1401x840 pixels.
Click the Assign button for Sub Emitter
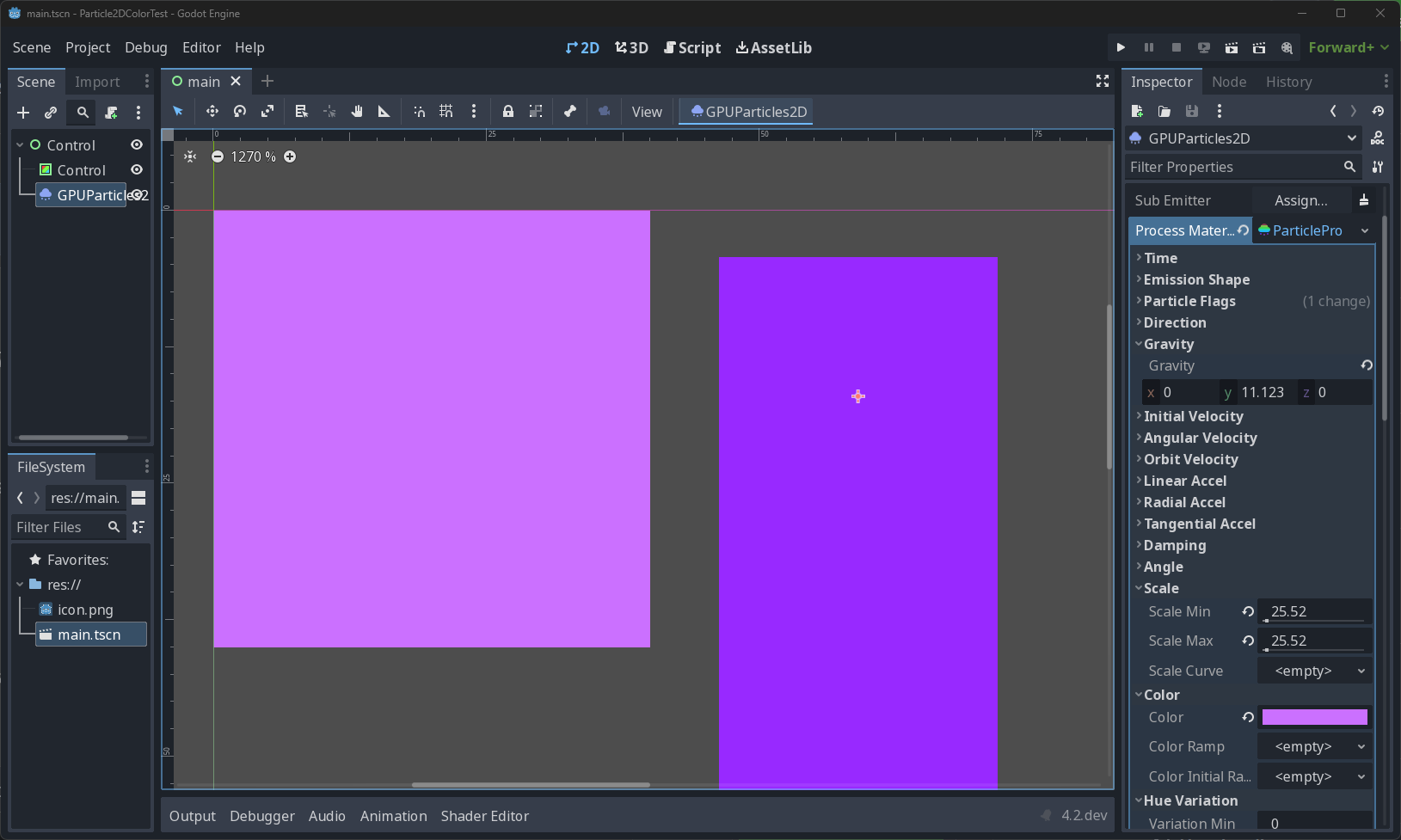point(1303,200)
